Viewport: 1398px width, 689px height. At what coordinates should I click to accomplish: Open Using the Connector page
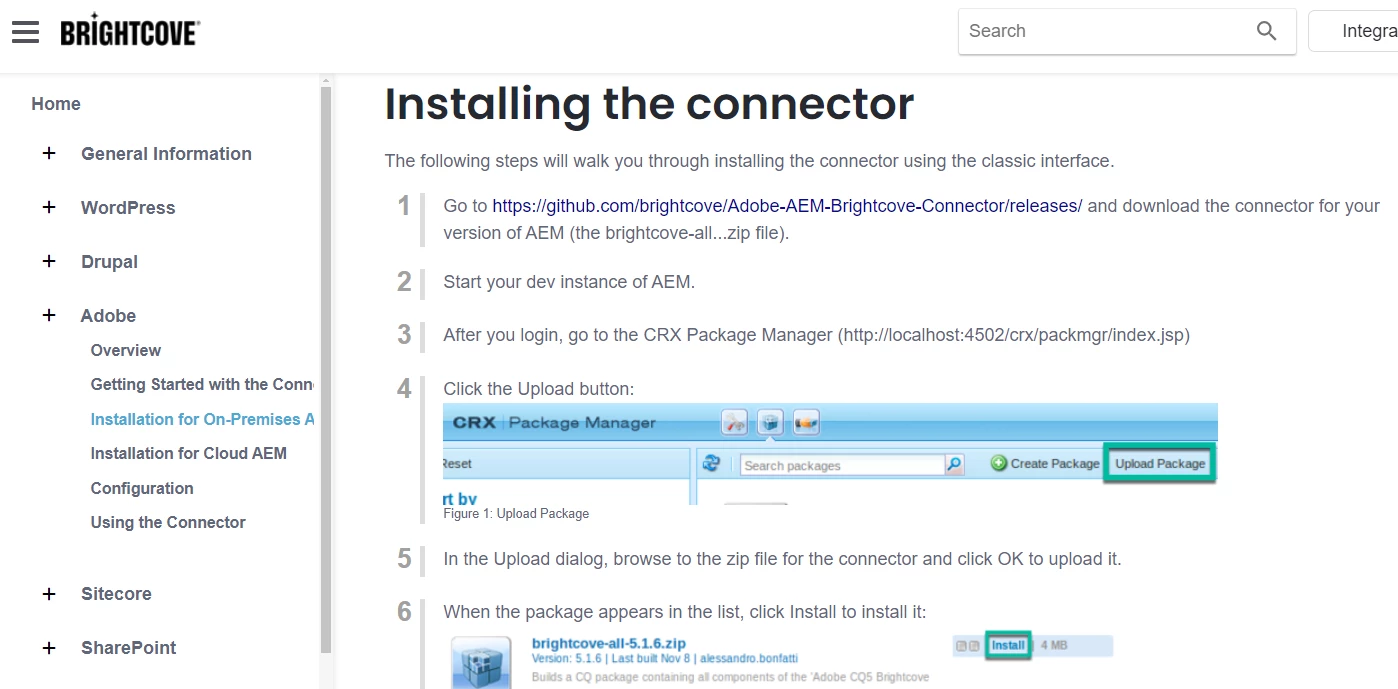pyautogui.click(x=168, y=522)
